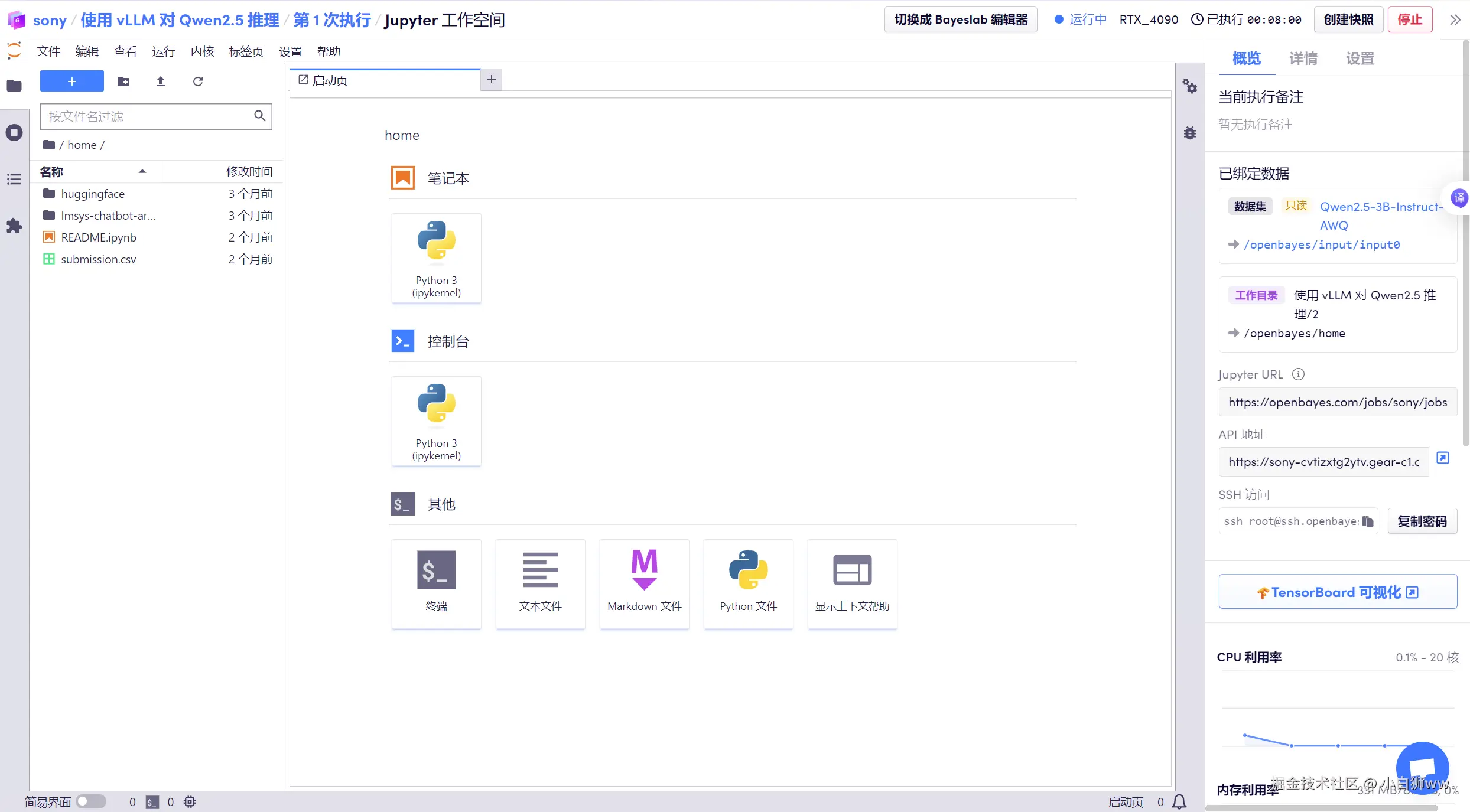Copy the SSH command with clipboard icon
The image size is (1470, 812).
[1367, 521]
